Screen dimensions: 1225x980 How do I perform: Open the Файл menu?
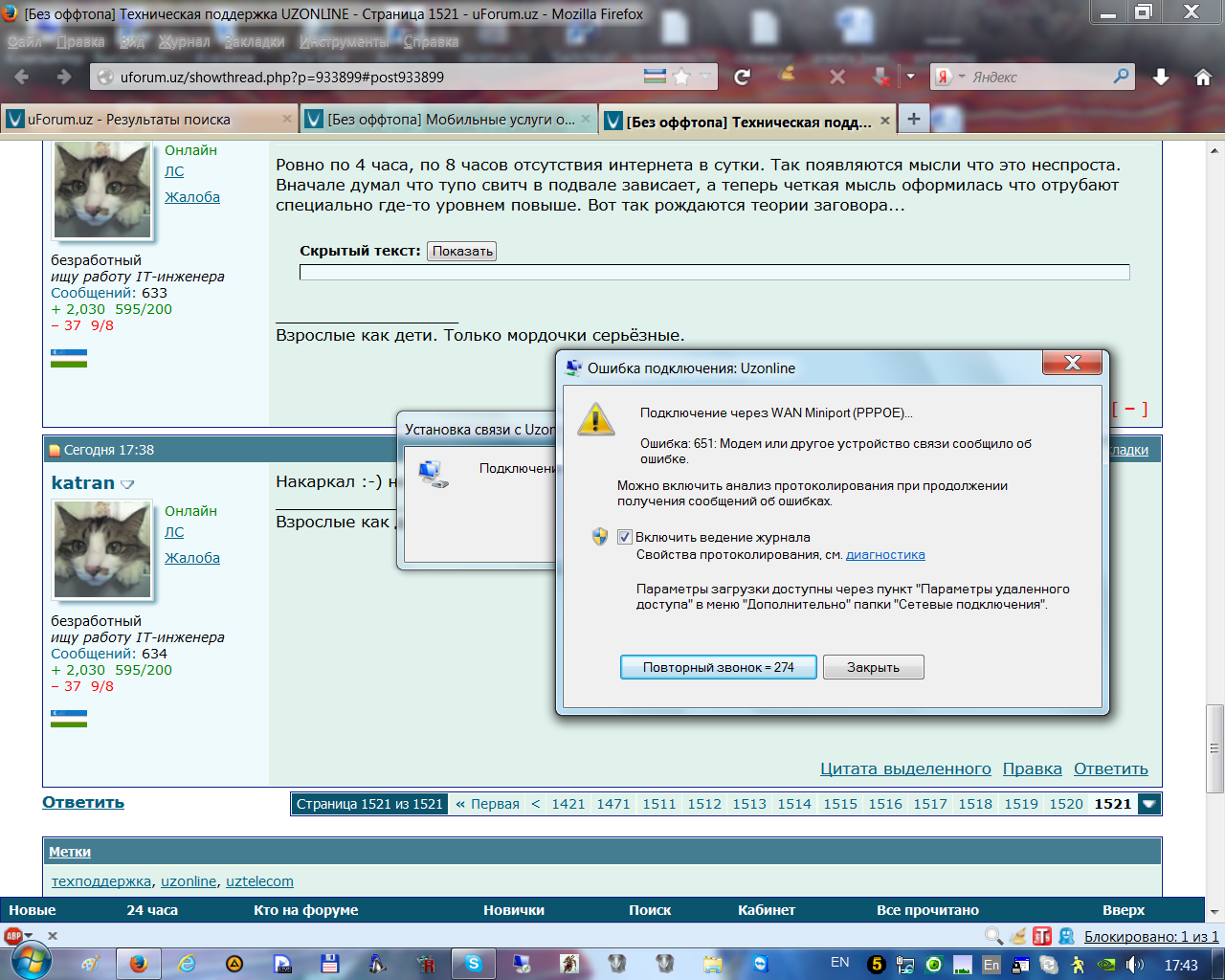(25, 41)
